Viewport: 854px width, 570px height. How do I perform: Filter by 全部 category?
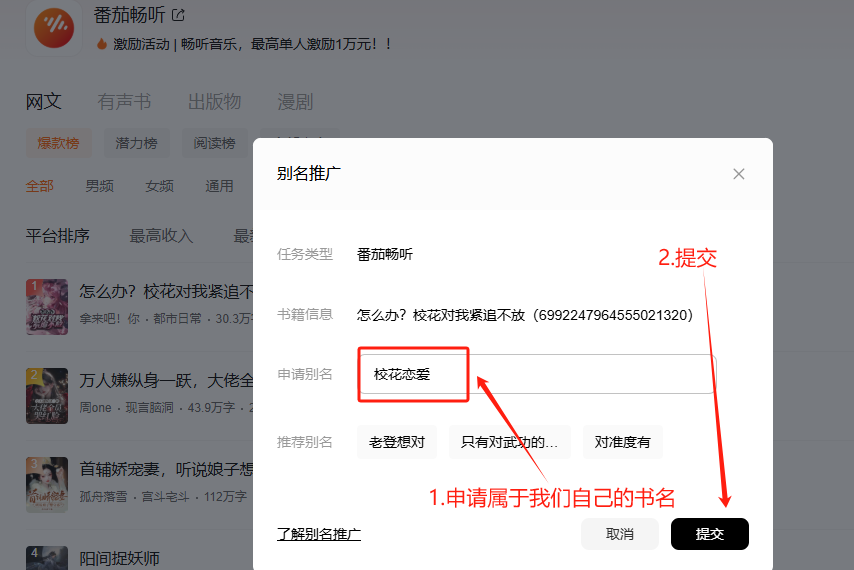click(40, 186)
